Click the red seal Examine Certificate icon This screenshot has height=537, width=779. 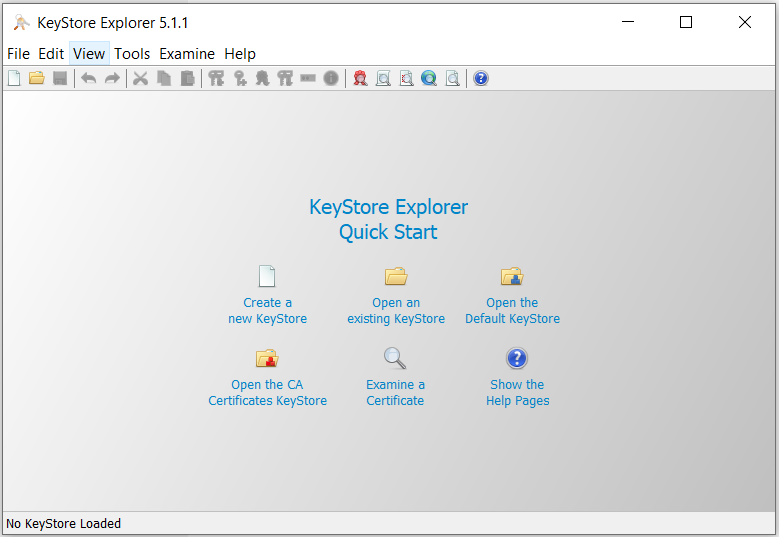[360, 78]
